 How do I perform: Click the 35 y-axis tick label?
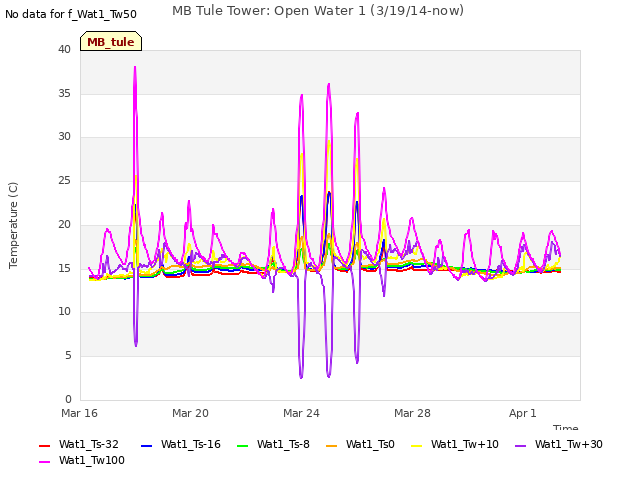click(x=64, y=93)
